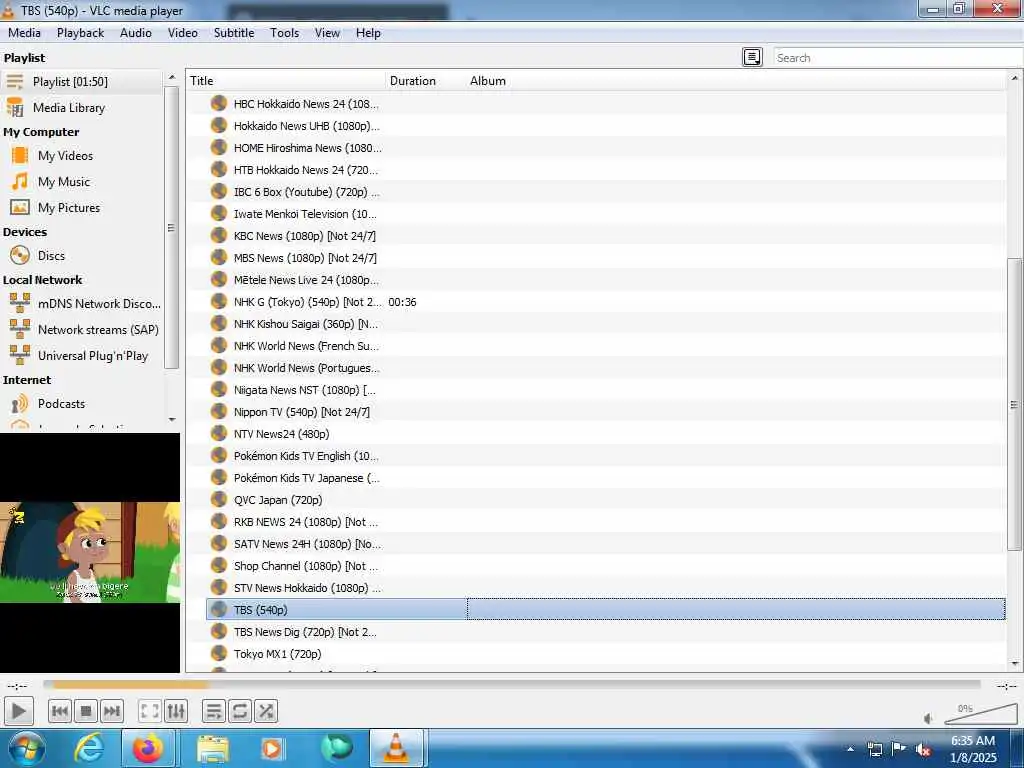Click sidebar scrollbar down arrow
Screen dimensions: 1024x768
(172, 419)
